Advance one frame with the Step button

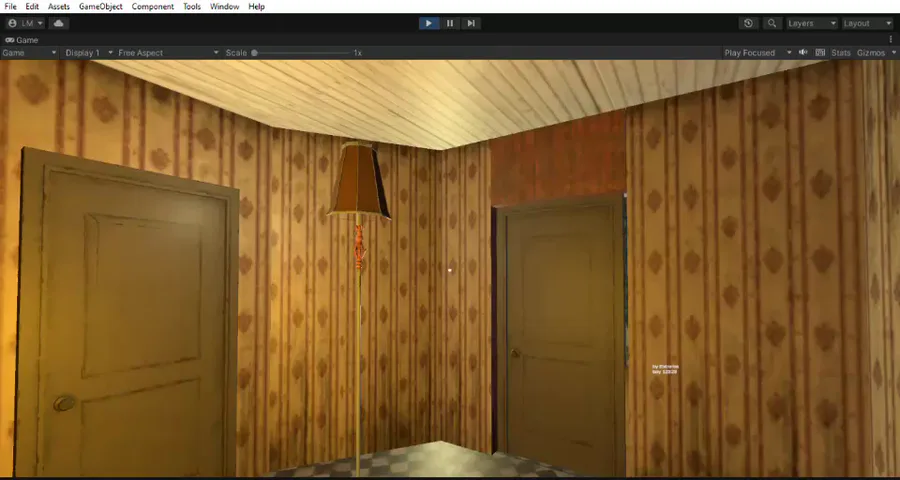[x=471, y=24]
